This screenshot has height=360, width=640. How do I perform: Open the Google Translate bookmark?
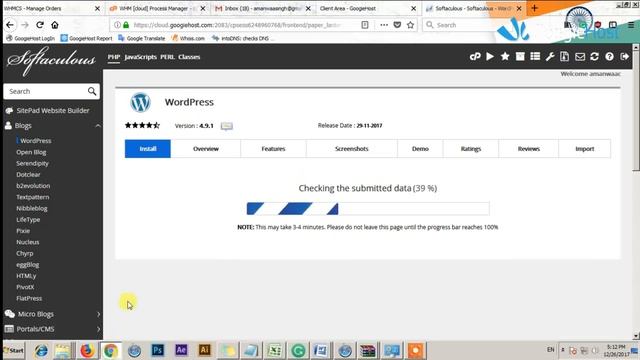(x=141, y=38)
